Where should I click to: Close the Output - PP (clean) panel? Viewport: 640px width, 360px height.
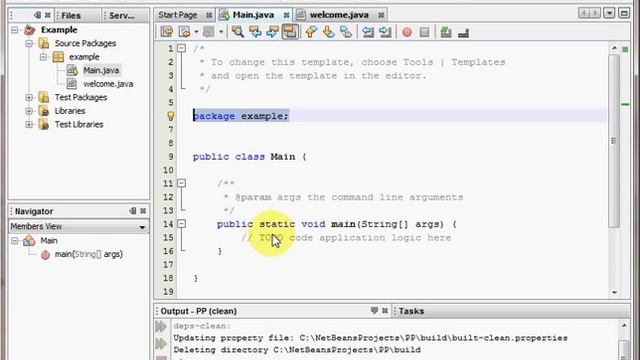(385, 311)
